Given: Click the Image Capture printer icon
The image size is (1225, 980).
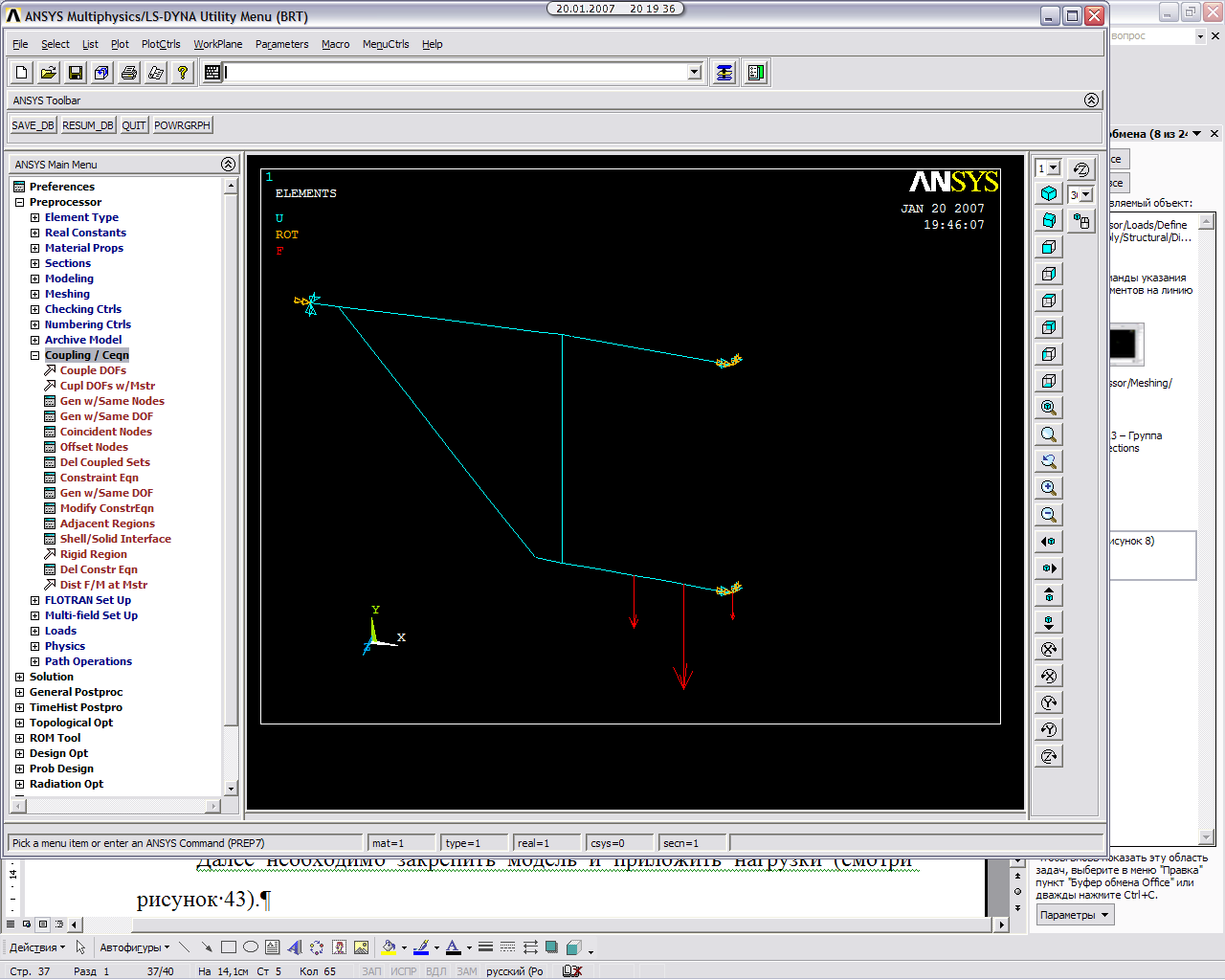Looking at the screenshot, I should click(129, 73).
